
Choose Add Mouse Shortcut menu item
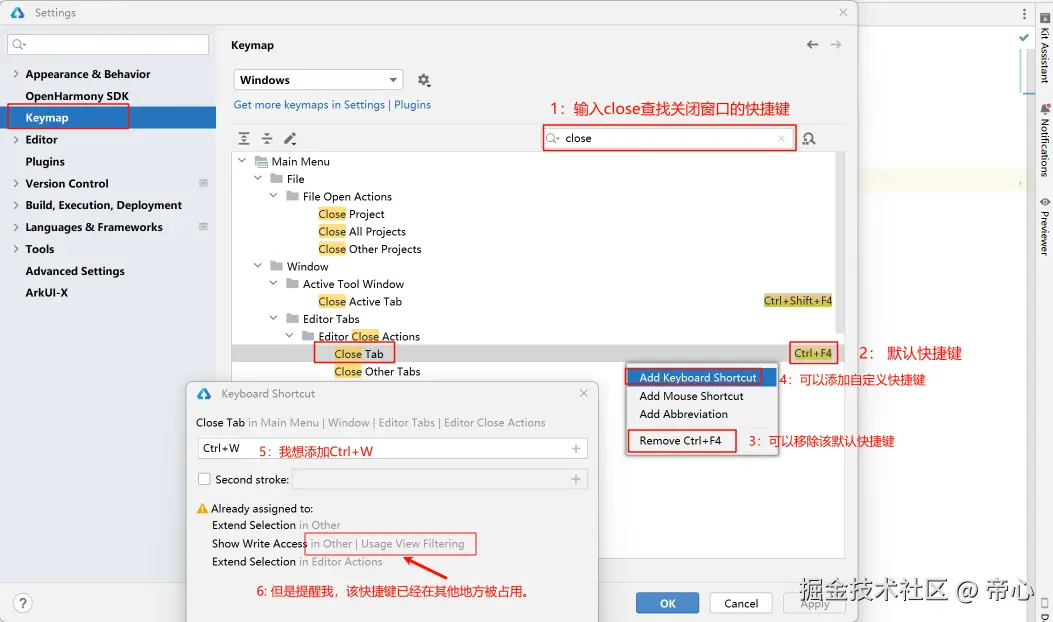pos(701,396)
